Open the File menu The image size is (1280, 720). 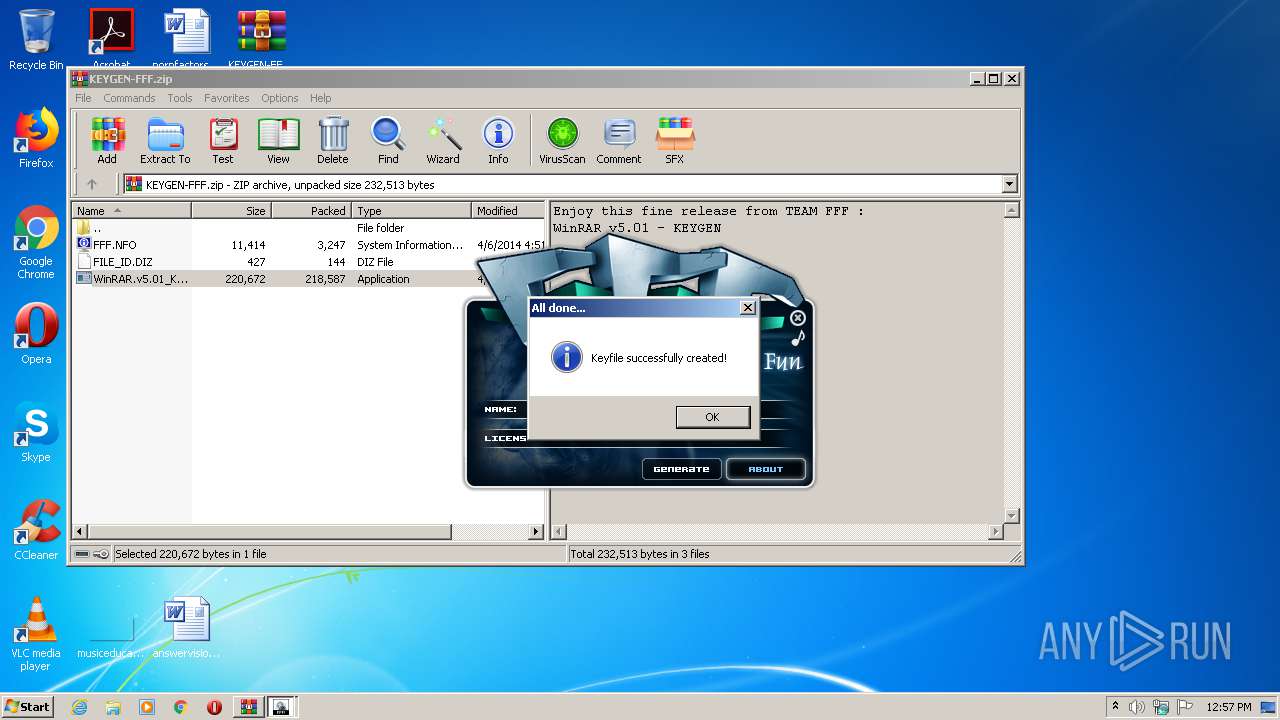(x=83, y=98)
